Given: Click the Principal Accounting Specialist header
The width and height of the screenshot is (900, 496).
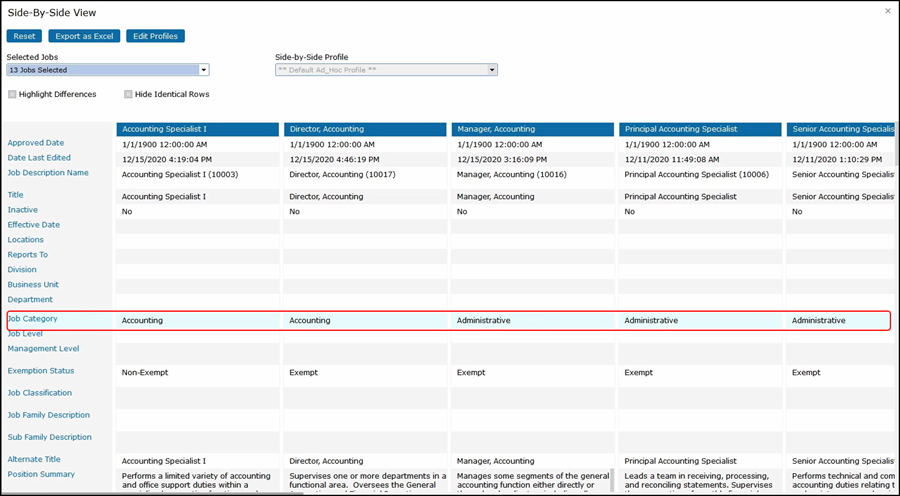Looking at the screenshot, I should (700, 129).
